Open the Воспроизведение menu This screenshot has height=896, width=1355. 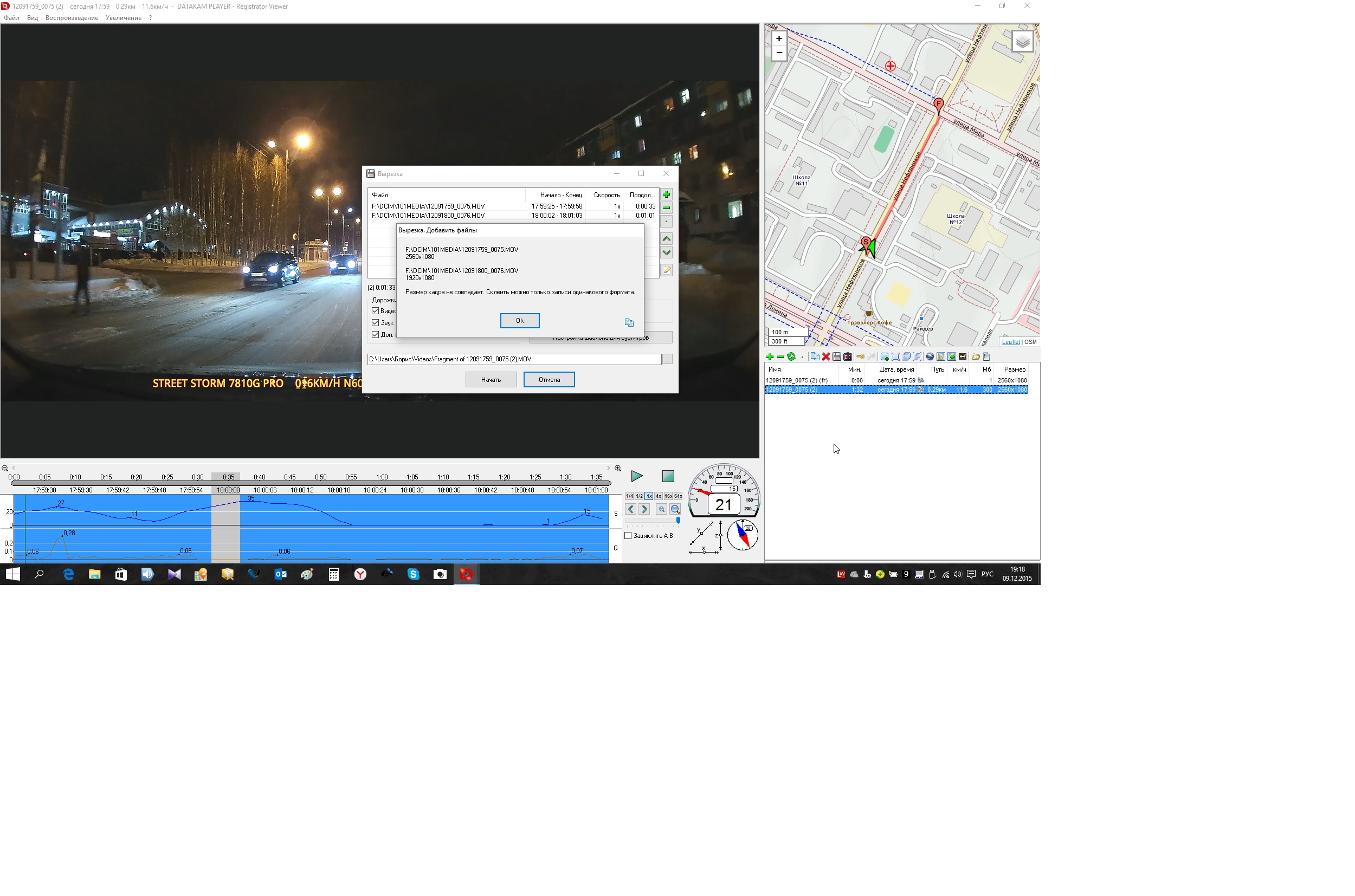(72, 18)
